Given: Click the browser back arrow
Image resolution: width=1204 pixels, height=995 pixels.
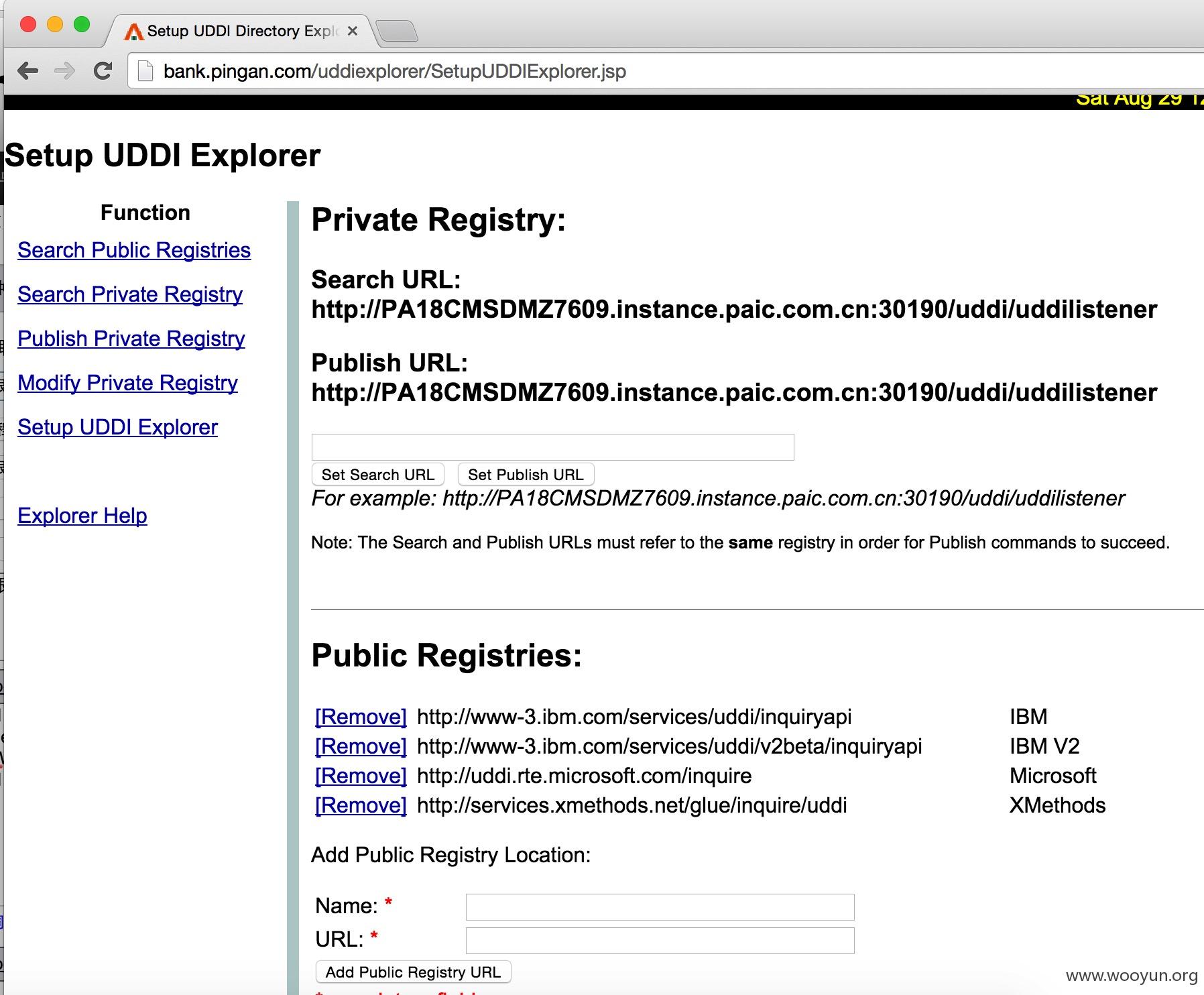Looking at the screenshot, I should point(27,70).
